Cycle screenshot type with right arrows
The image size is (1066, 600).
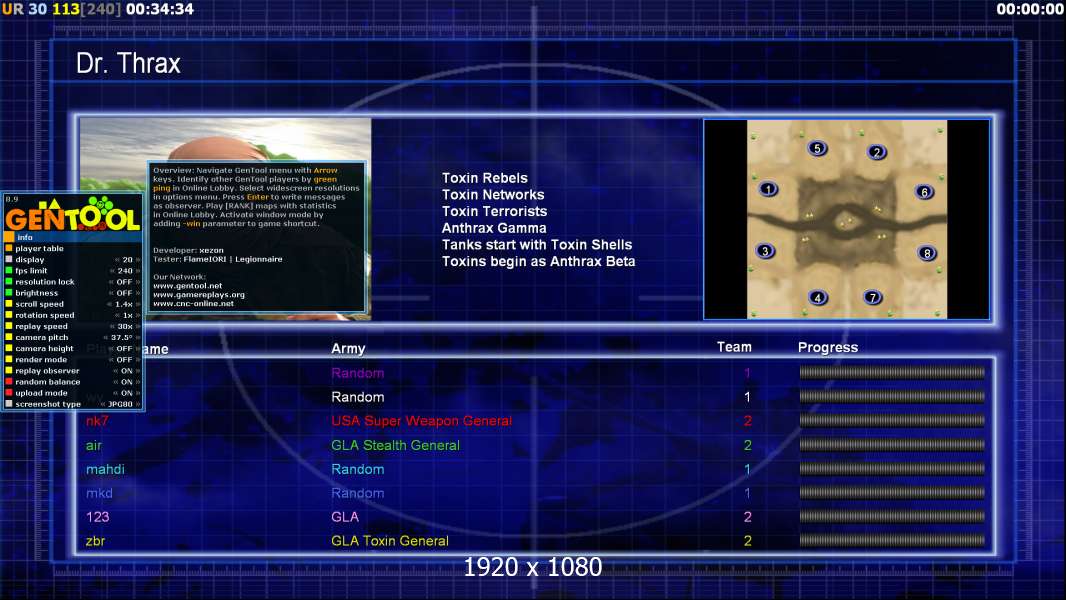coord(137,404)
